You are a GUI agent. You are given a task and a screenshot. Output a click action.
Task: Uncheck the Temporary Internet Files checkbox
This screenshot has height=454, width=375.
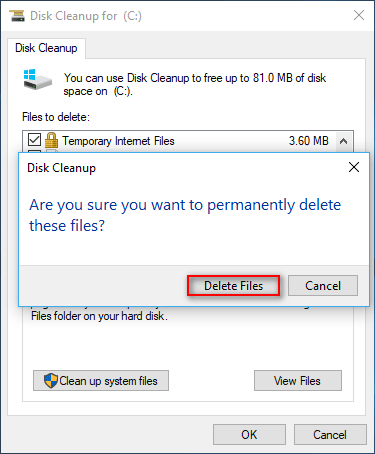click(x=34, y=140)
